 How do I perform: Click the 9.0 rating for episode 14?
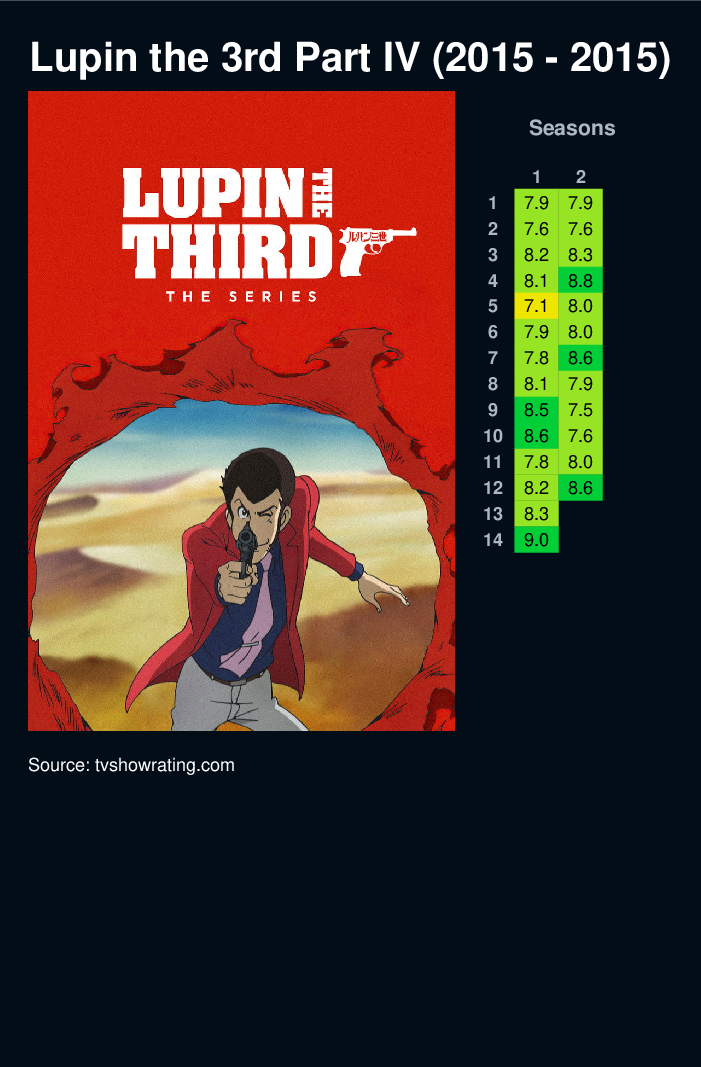536,540
